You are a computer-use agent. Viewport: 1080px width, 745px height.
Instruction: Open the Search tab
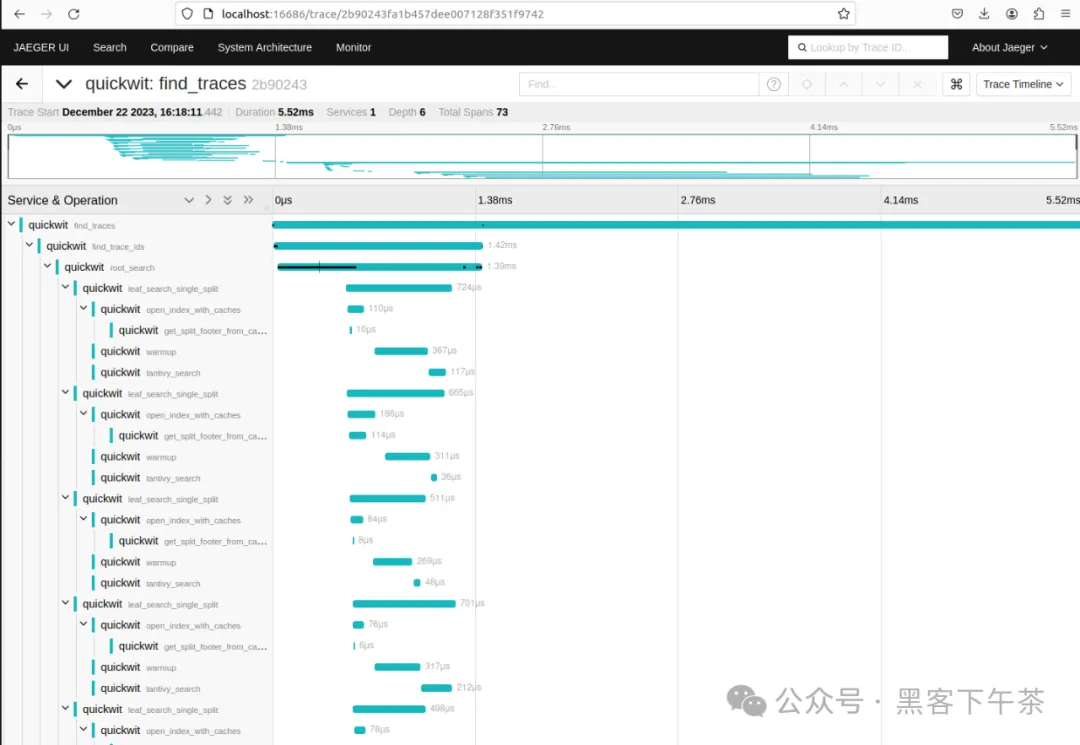[110, 48]
